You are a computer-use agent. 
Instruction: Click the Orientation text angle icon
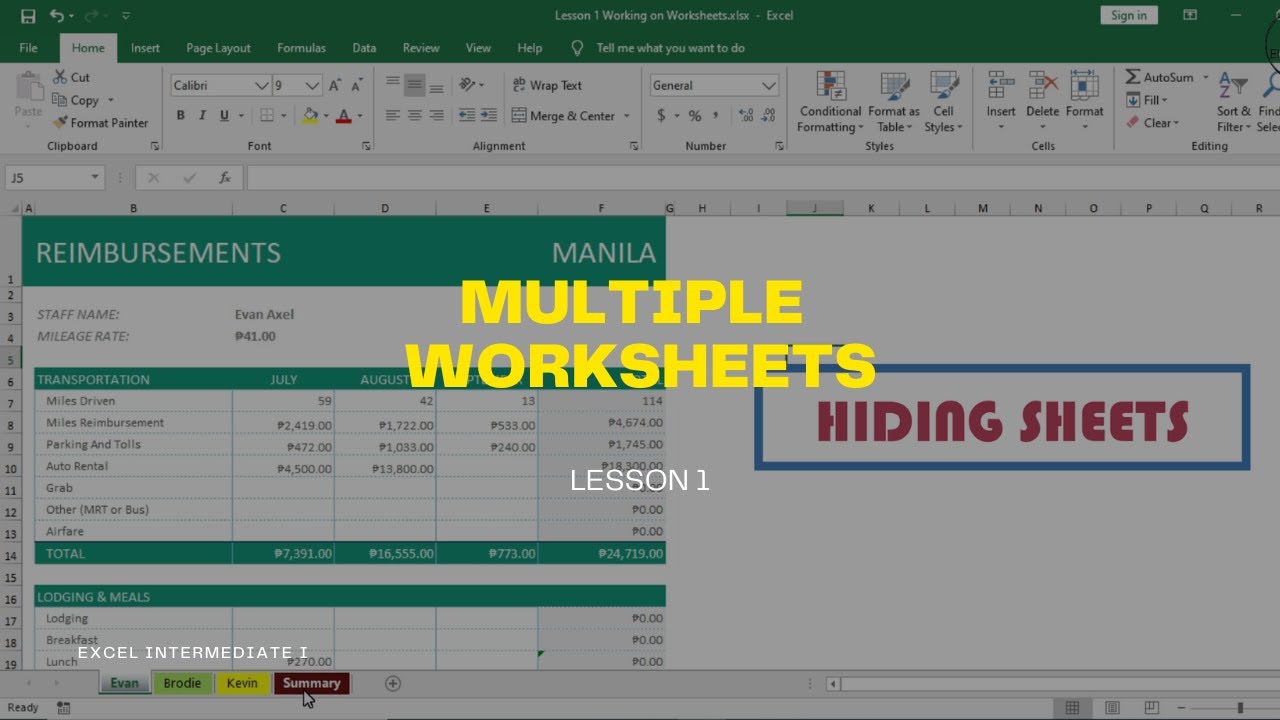click(x=467, y=85)
